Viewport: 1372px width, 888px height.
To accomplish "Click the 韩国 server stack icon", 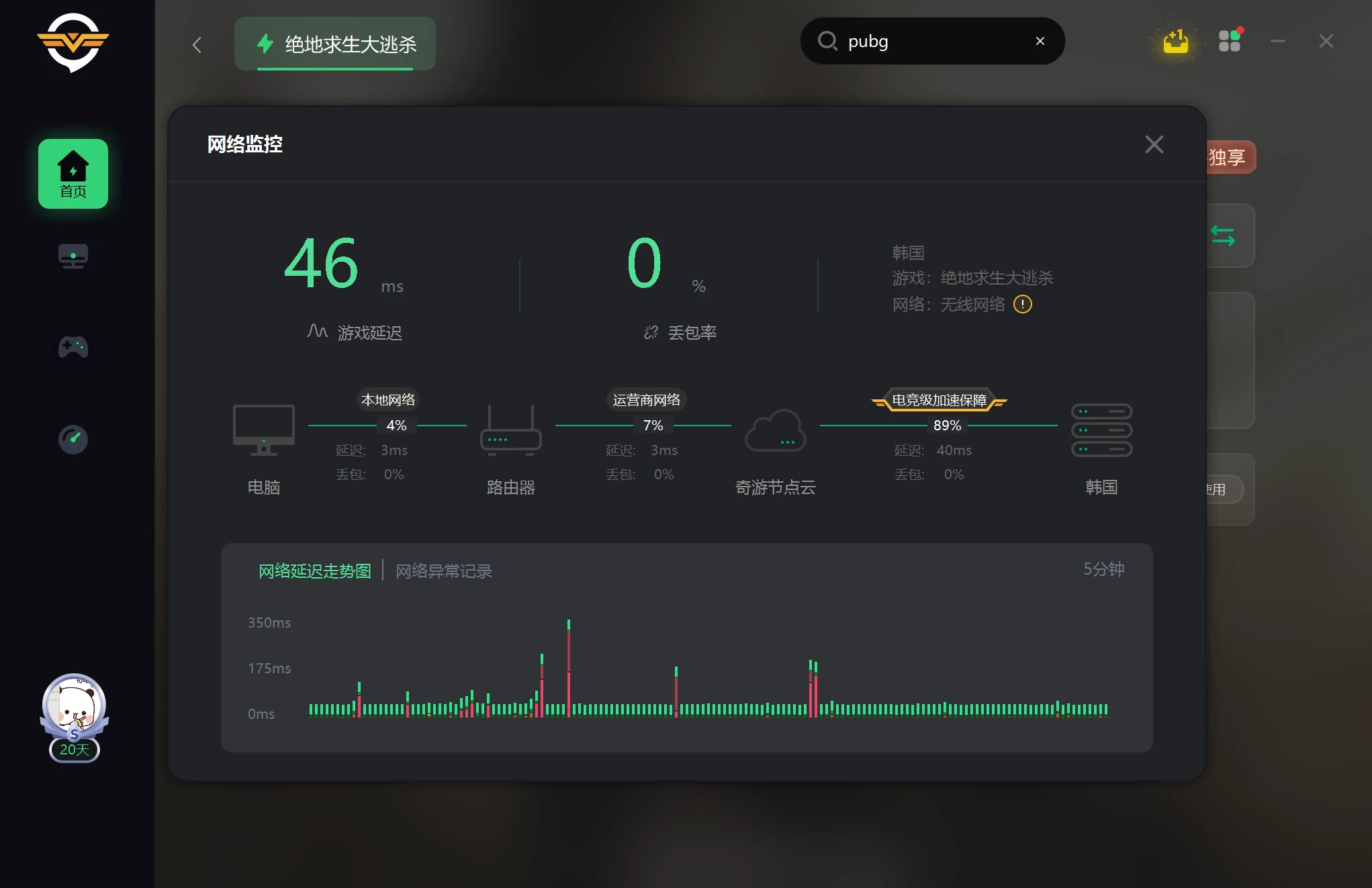I will 1102,430.
